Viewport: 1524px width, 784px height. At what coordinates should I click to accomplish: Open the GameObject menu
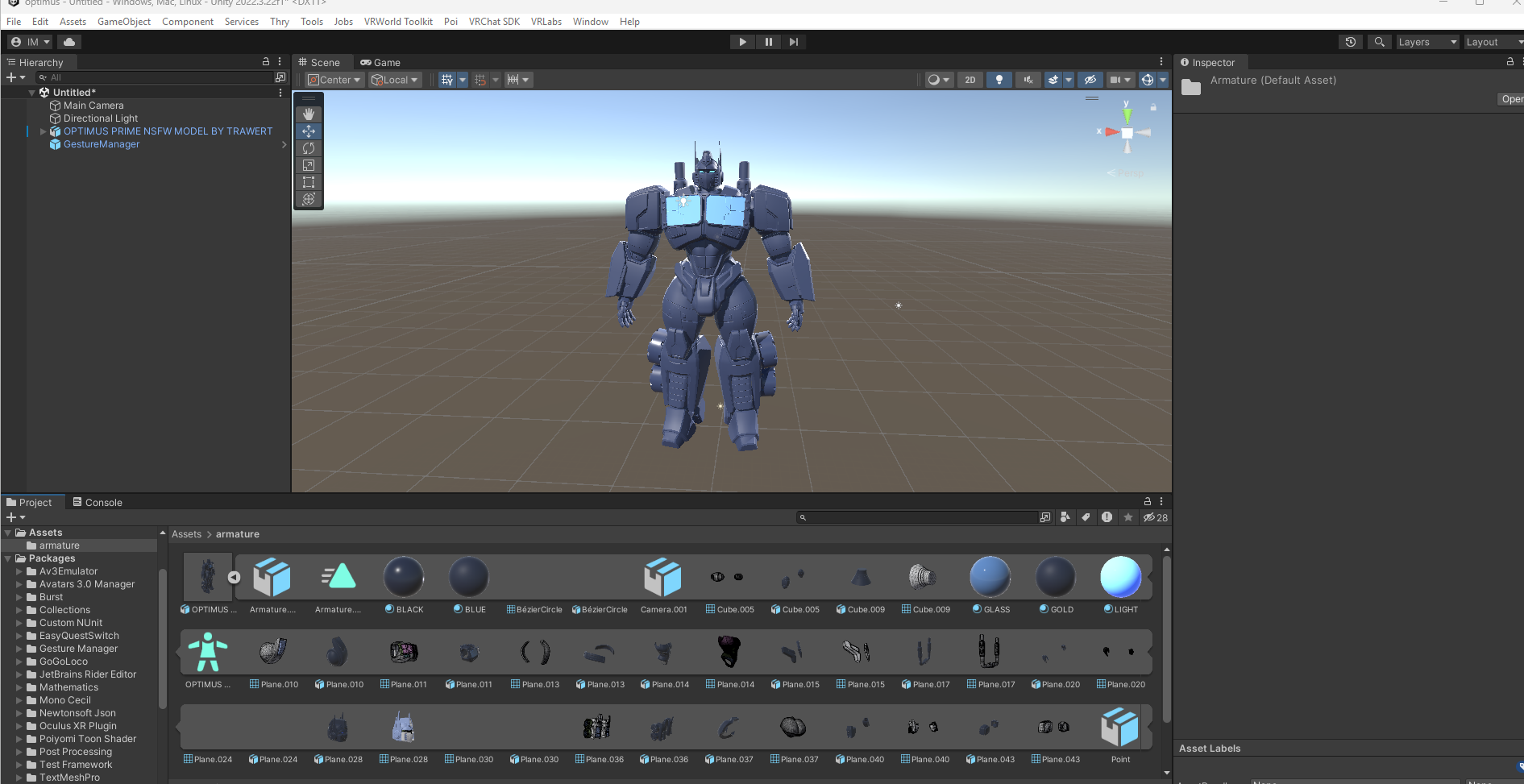124,22
